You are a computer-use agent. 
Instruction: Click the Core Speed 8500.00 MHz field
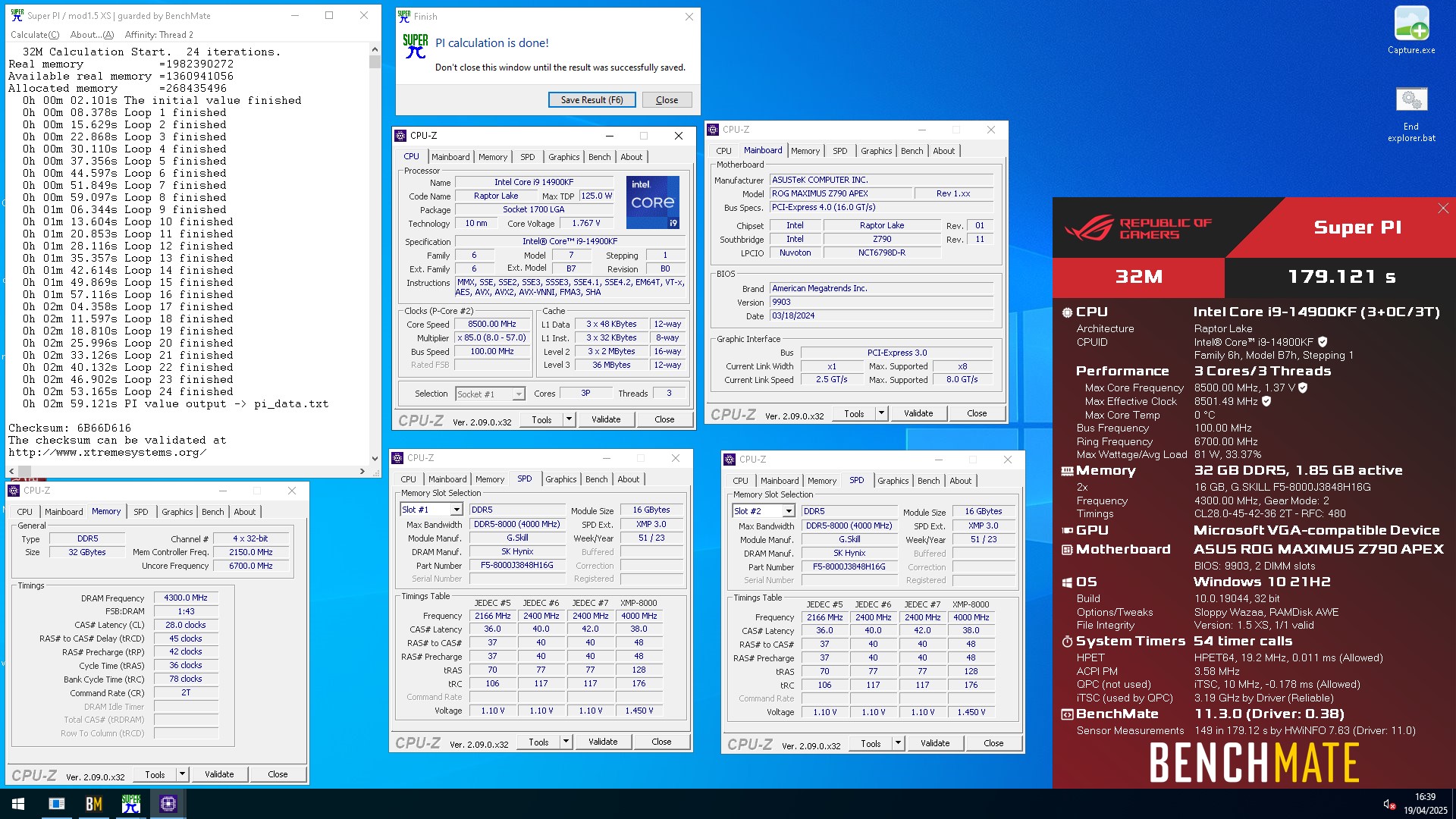492,324
